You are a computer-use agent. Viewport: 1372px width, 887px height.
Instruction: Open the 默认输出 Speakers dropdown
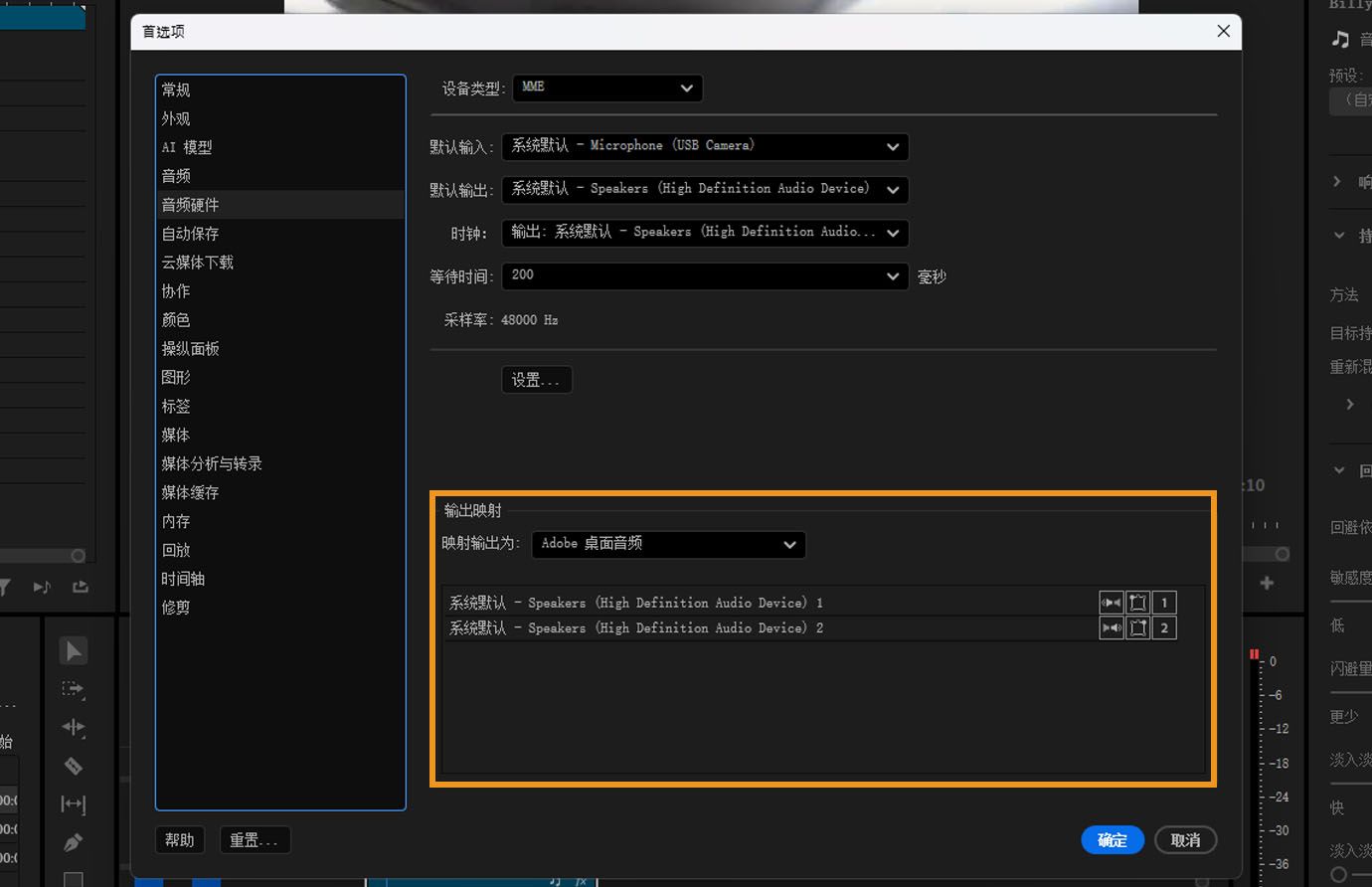705,189
